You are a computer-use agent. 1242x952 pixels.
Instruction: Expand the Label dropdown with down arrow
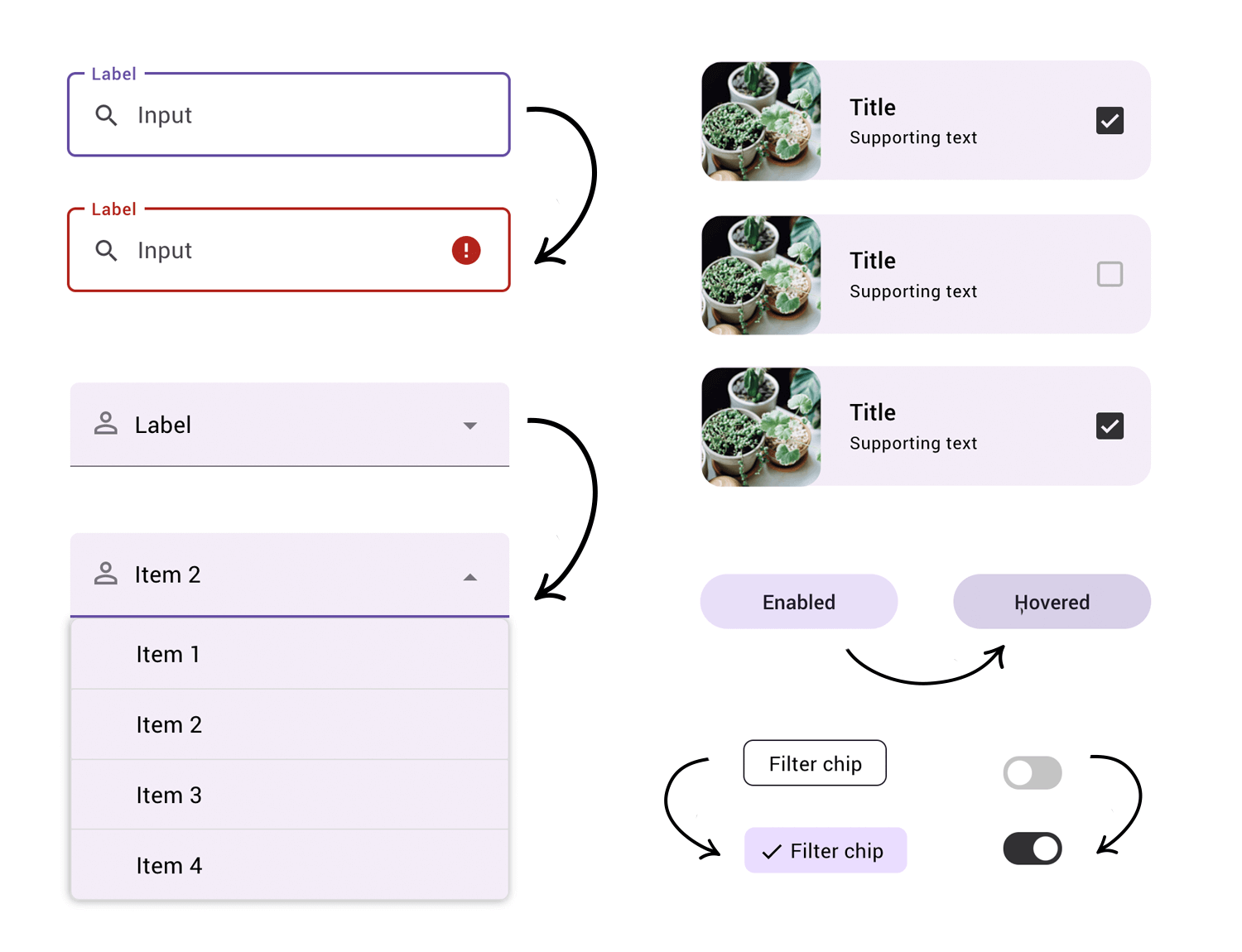click(x=469, y=426)
